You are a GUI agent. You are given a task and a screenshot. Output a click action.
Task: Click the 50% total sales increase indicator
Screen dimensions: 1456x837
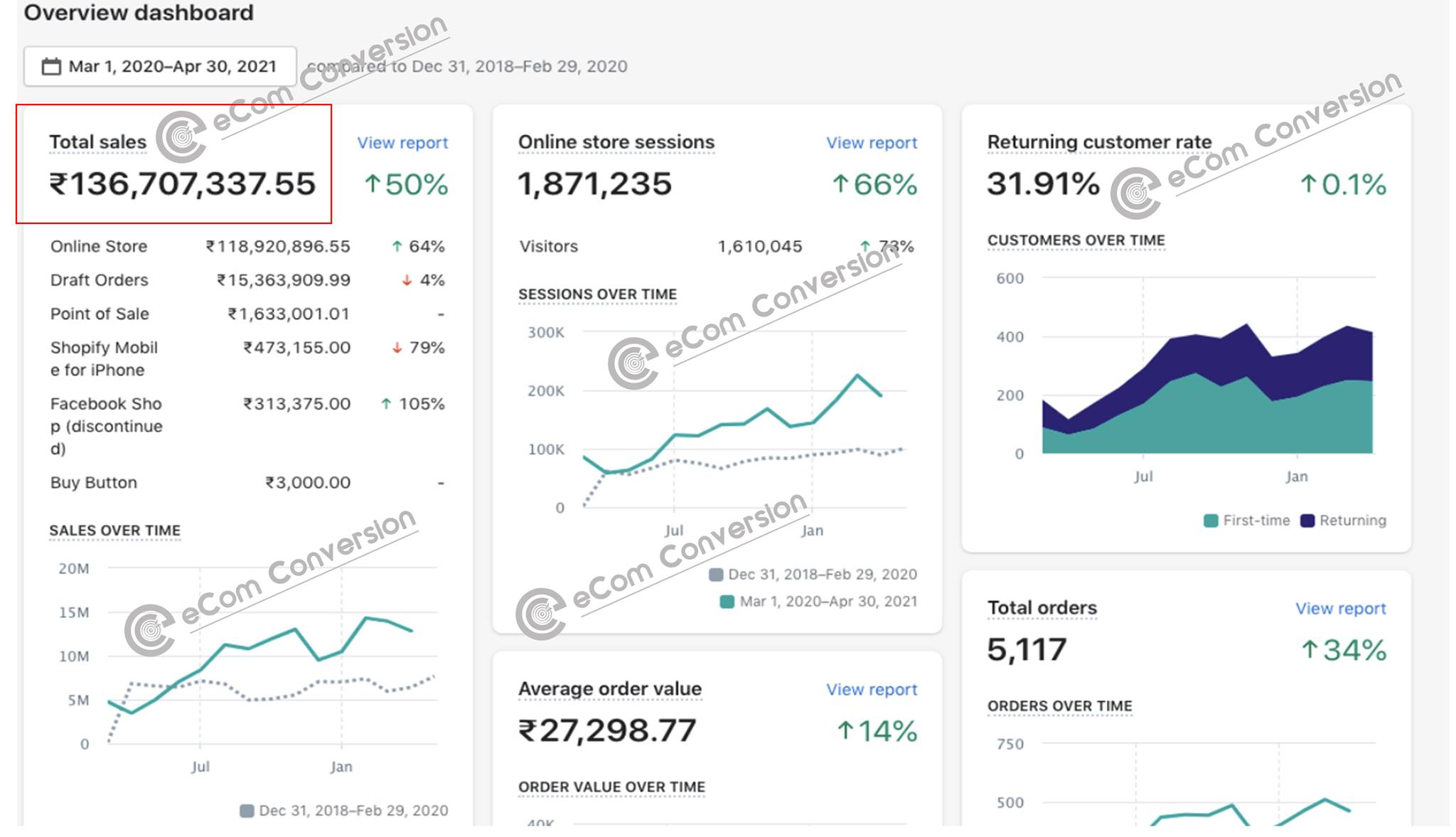[406, 185]
